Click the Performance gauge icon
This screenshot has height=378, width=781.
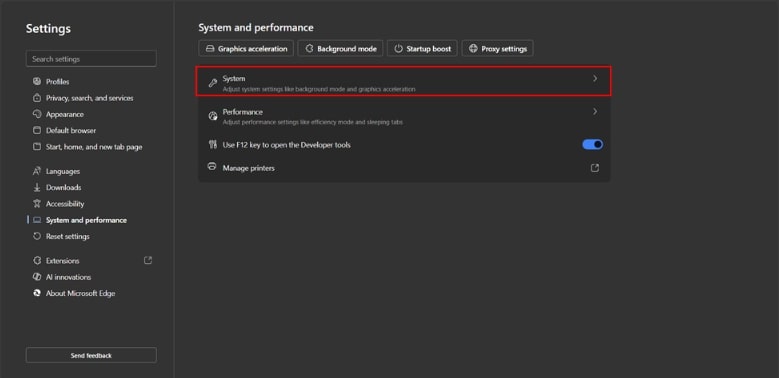213,116
